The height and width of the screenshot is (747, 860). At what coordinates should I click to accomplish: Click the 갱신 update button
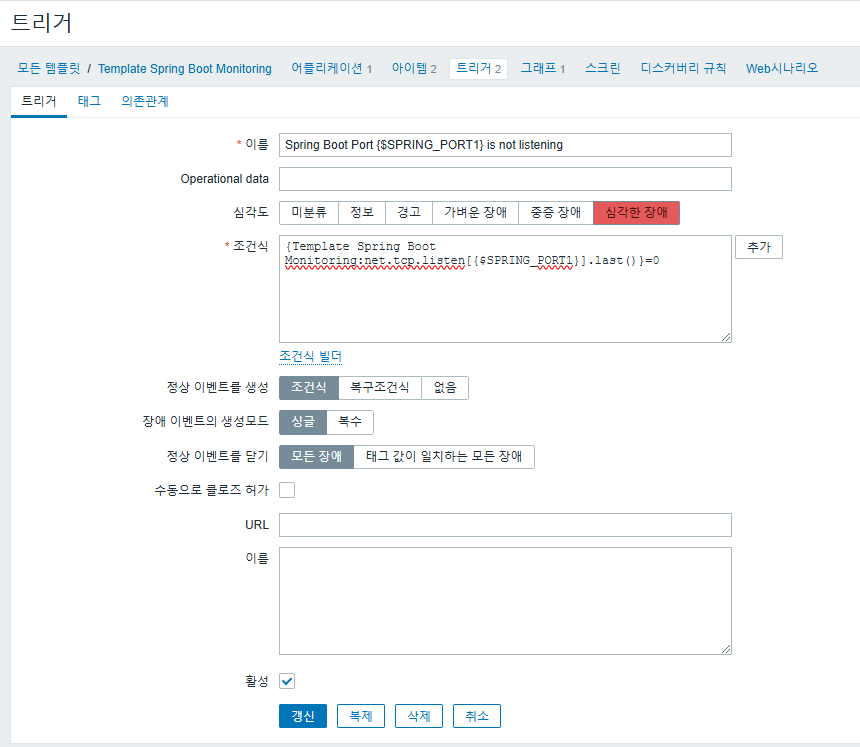(x=303, y=716)
